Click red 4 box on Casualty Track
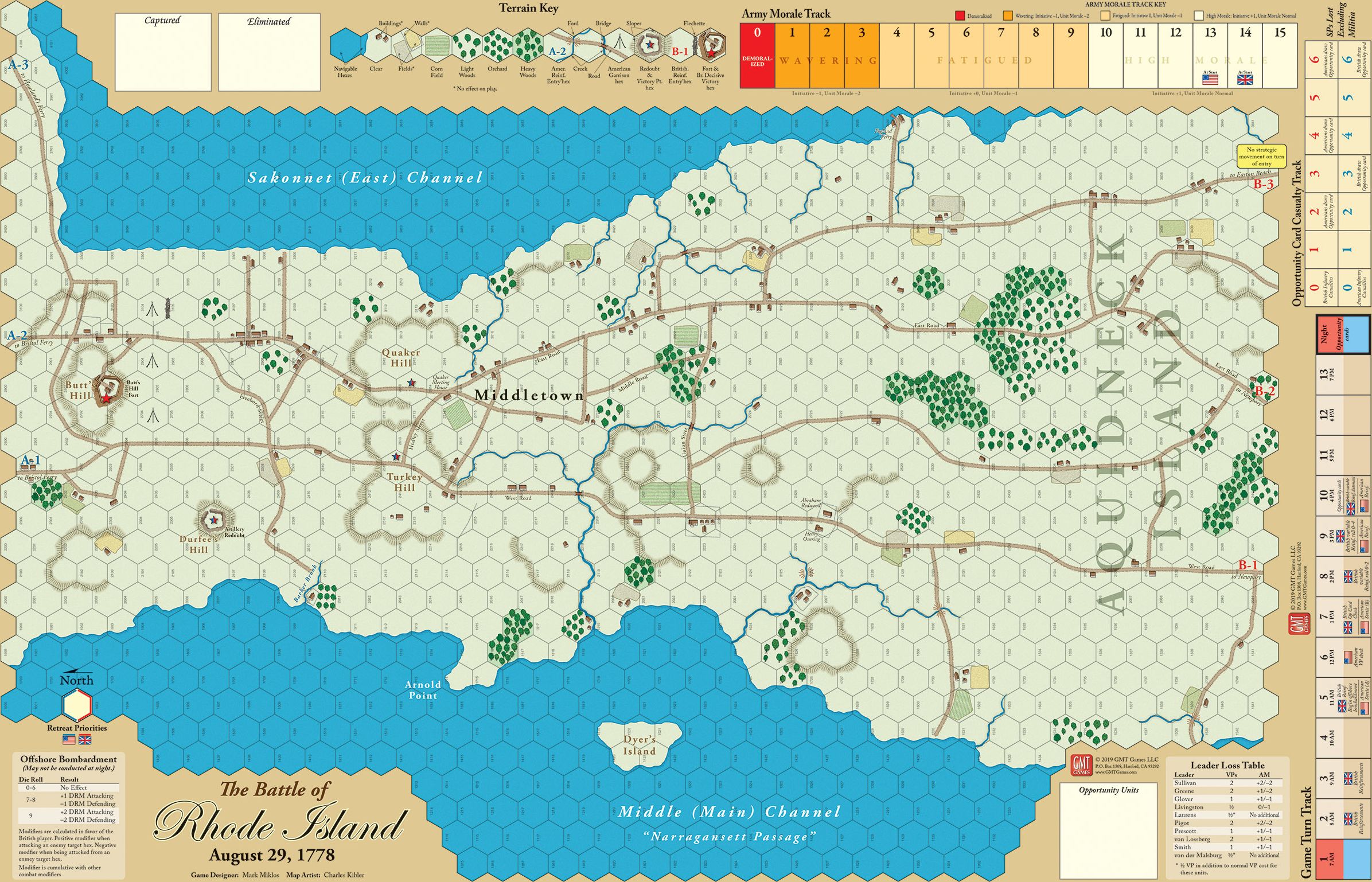The width and height of the screenshot is (1372, 882). 1322,135
